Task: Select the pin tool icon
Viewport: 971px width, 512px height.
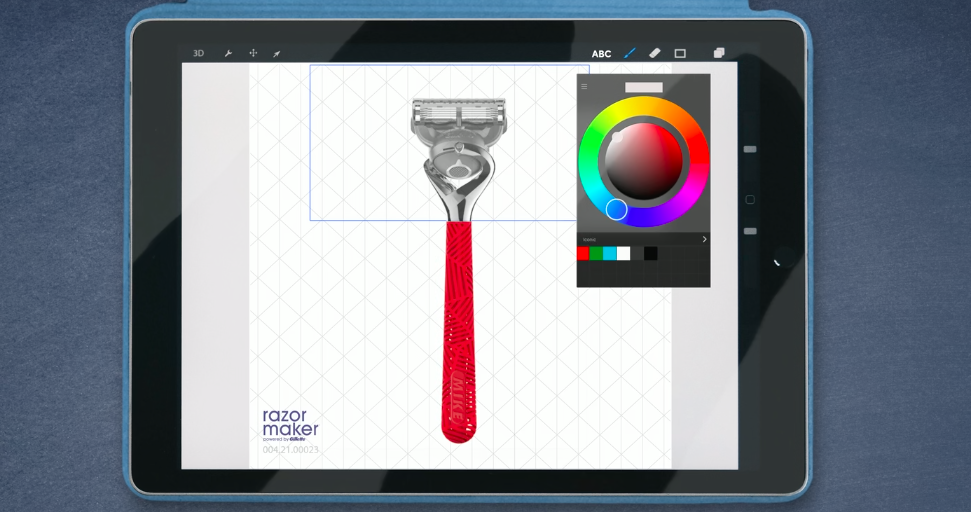Action: pyautogui.click(x=277, y=53)
